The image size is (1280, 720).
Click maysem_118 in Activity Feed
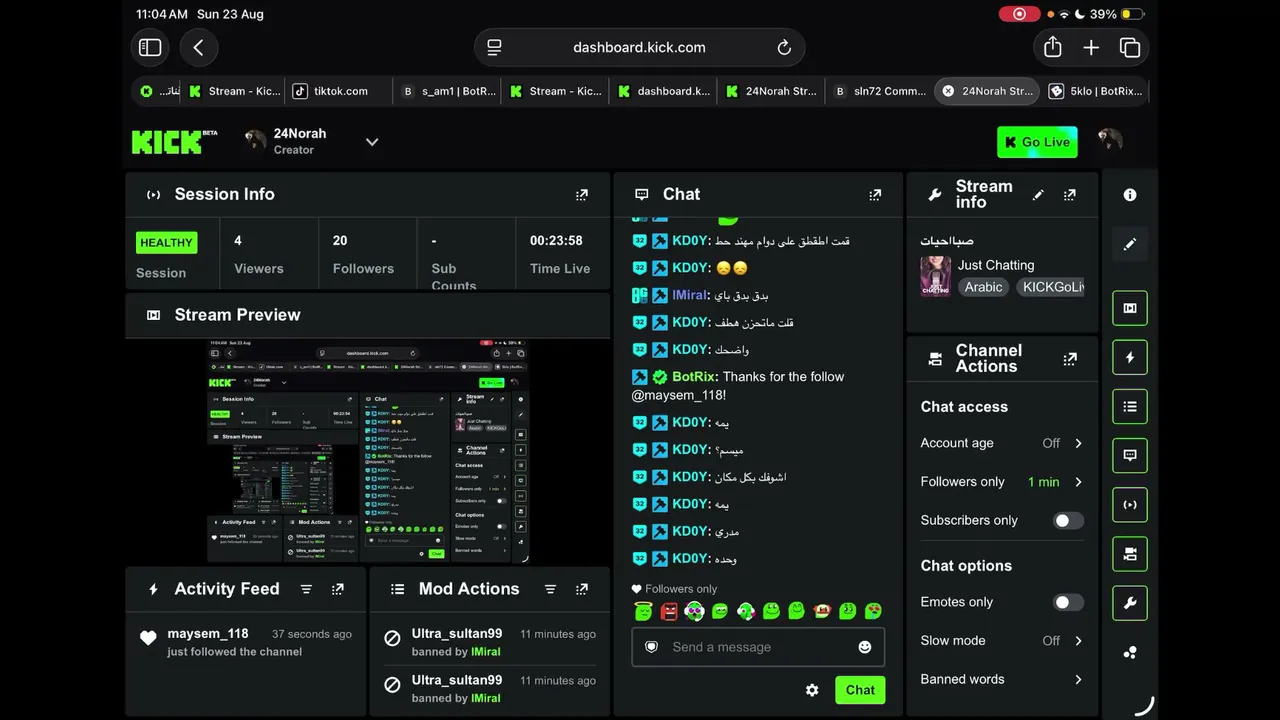tap(208, 634)
